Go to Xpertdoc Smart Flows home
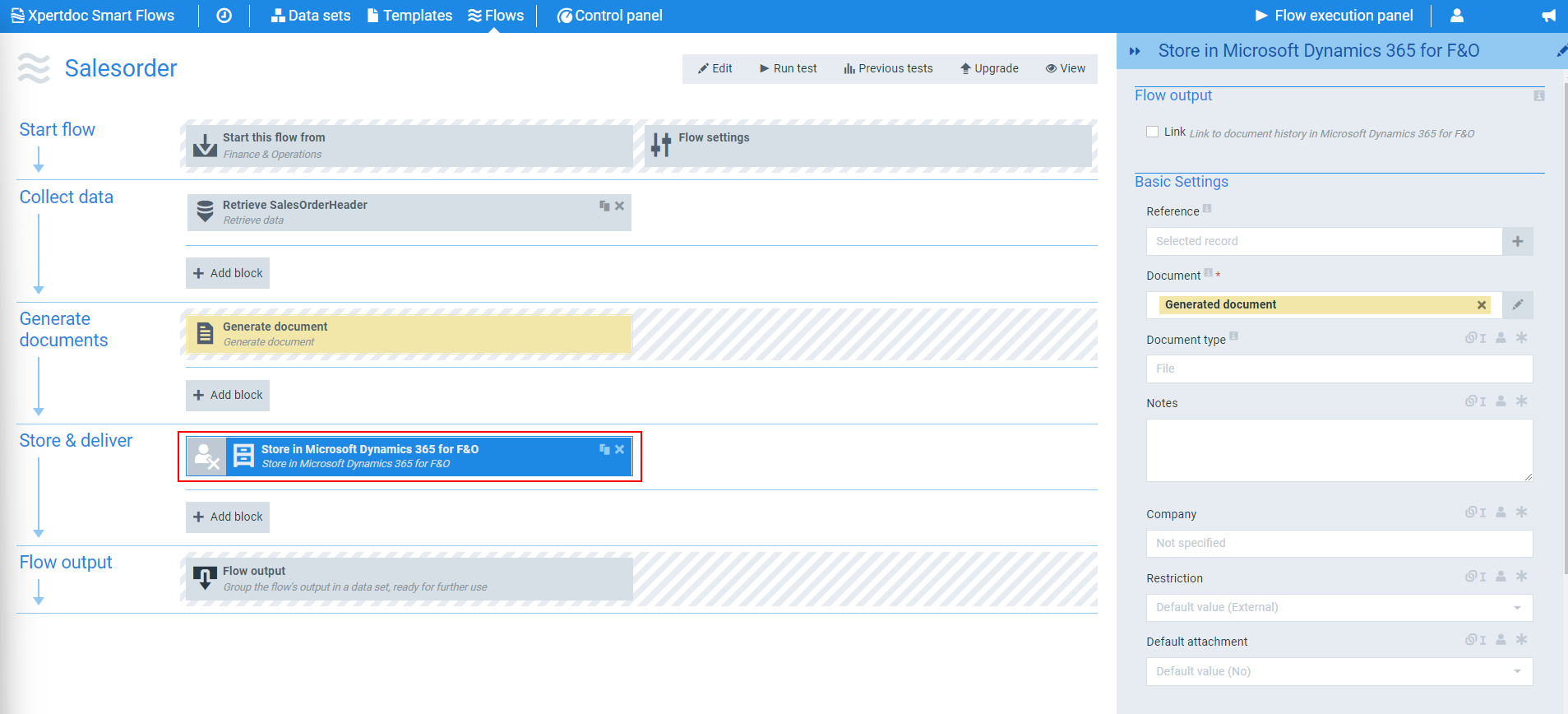Viewport: 1568px width, 714px height. pyautogui.click(x=92, y=16)
